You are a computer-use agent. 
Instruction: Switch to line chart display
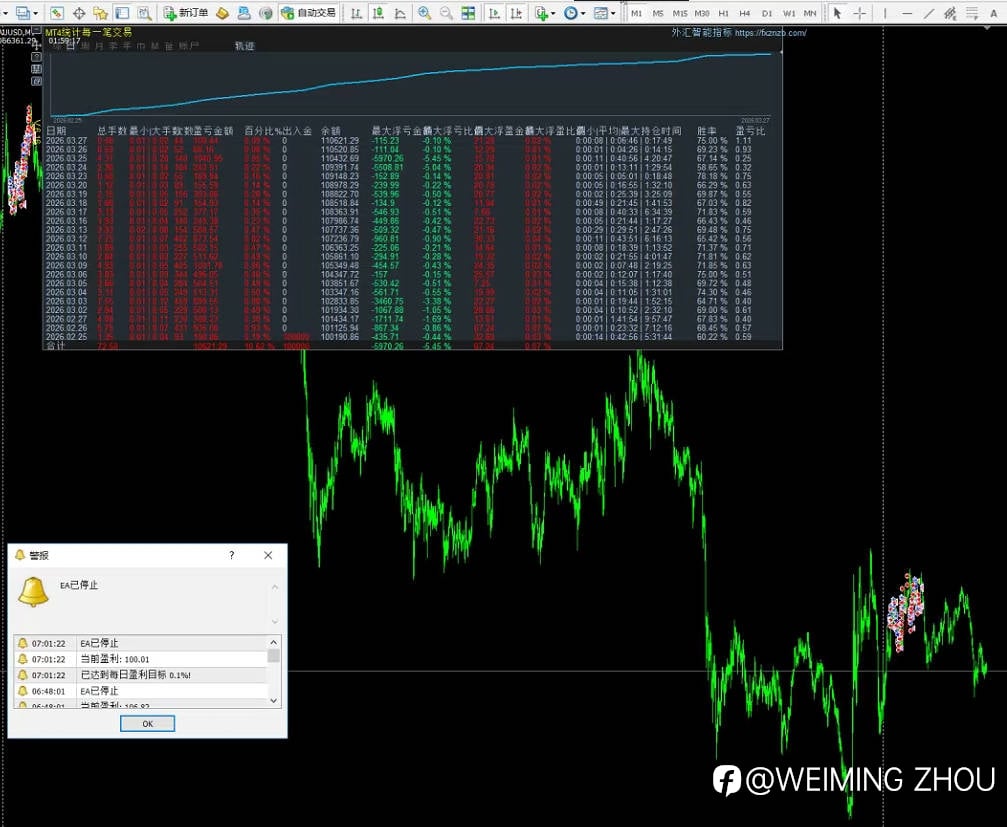[x=400, y=13]
